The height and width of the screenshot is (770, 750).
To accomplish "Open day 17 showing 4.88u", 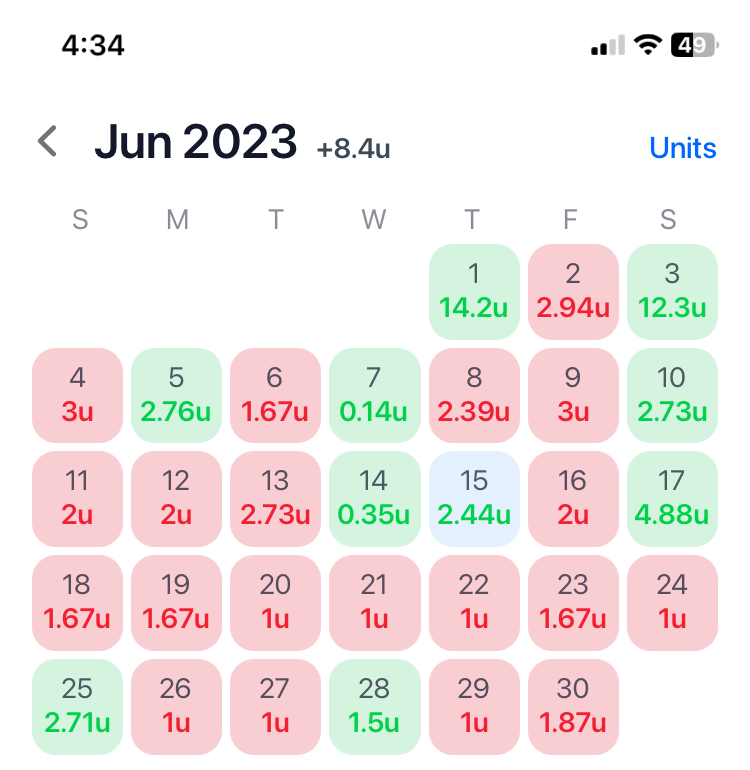I will coord(672,498).
